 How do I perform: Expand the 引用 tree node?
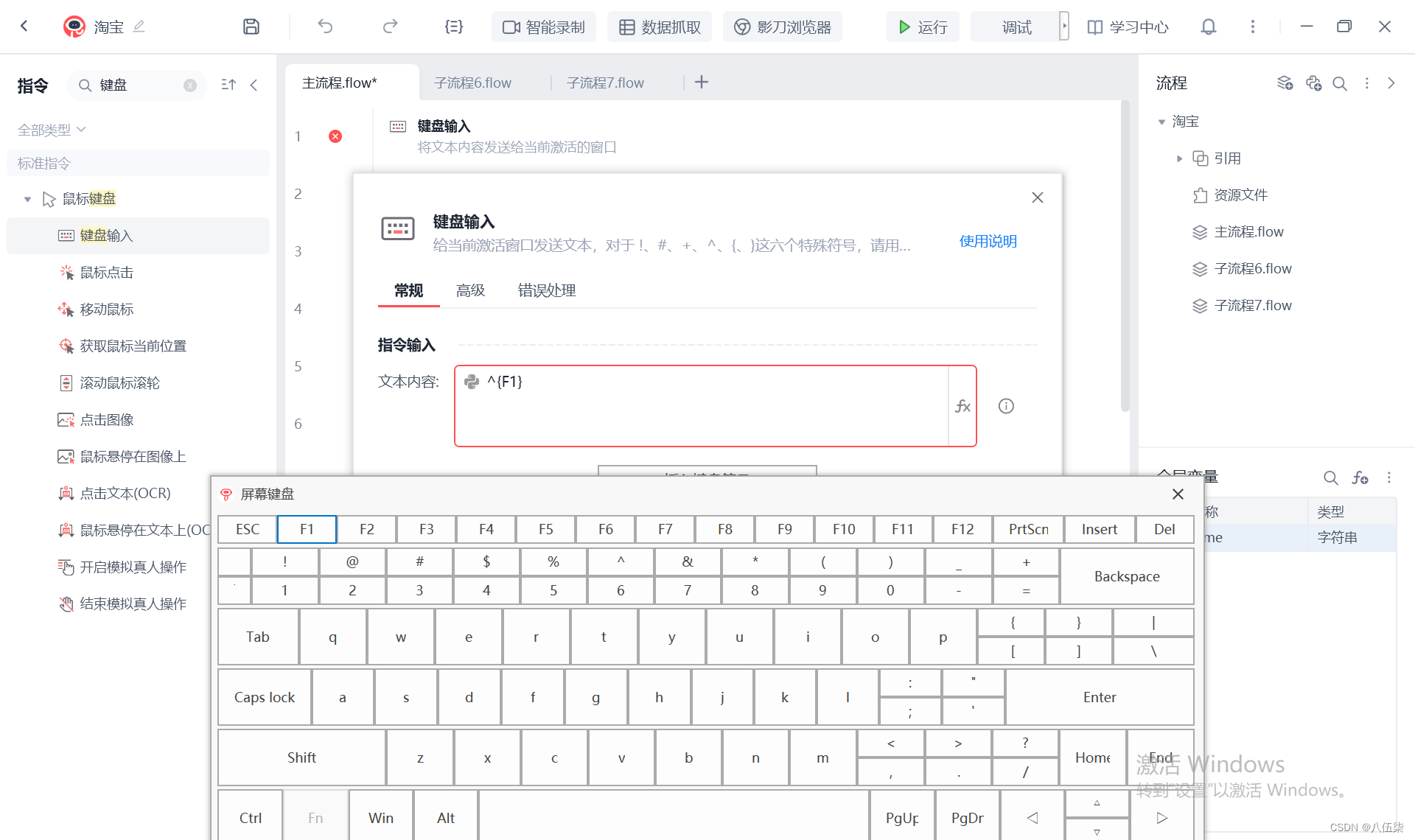click(1179, 158)
